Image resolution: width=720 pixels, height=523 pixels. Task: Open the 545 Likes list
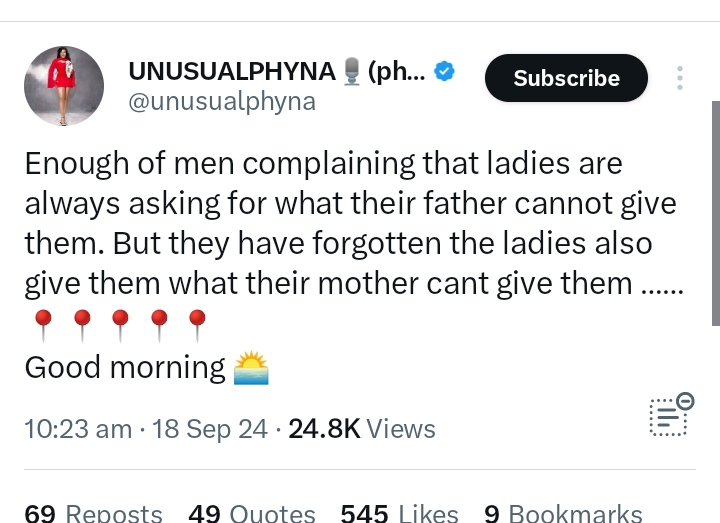399,513
